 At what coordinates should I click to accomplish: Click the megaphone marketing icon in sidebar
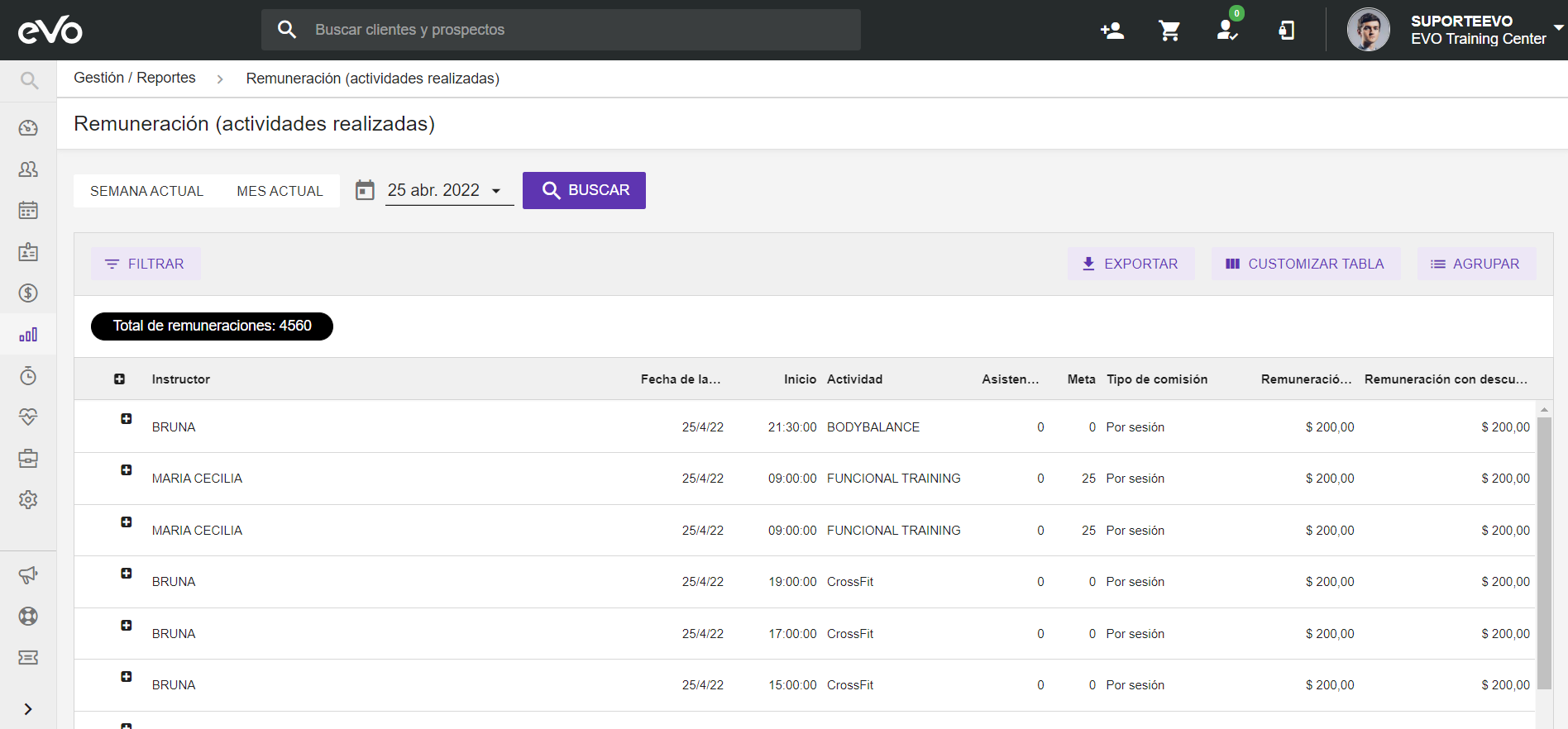pos(28,575)
